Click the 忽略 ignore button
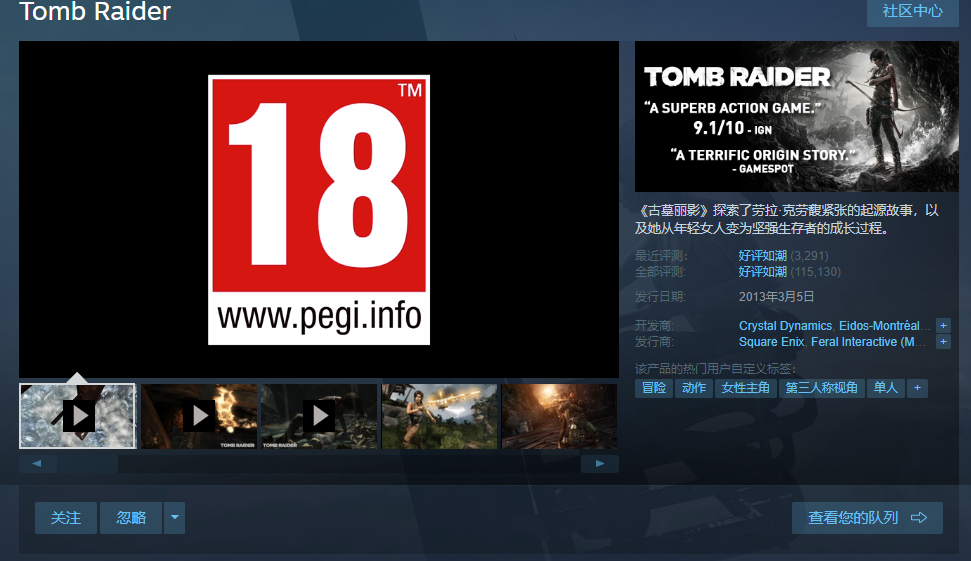Screen dimensions: 971x561 131,518
